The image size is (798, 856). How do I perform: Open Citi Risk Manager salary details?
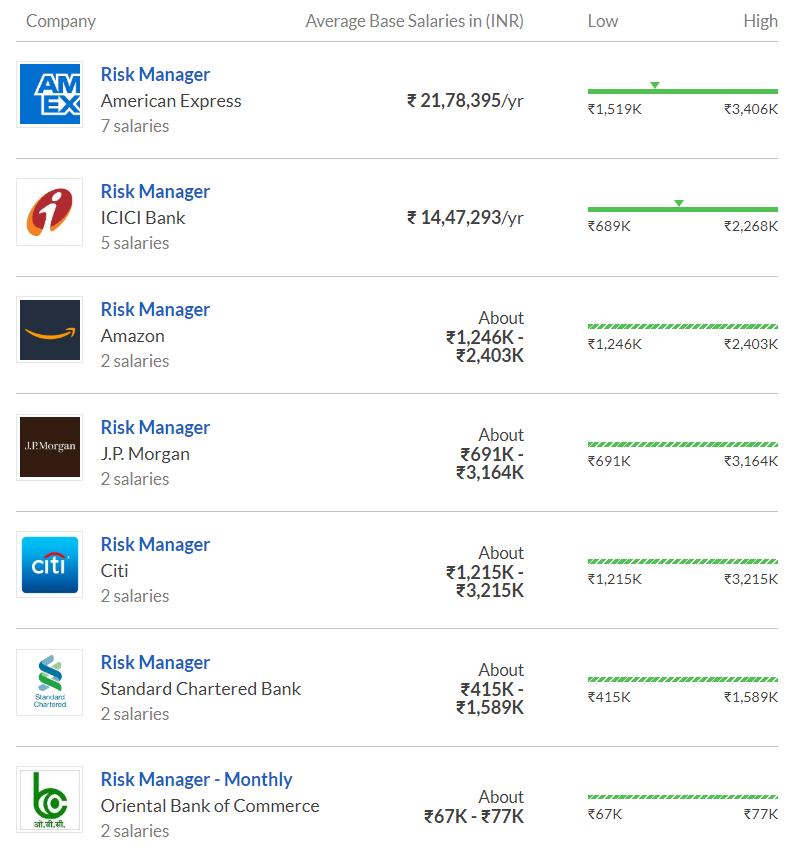[155, 545]
